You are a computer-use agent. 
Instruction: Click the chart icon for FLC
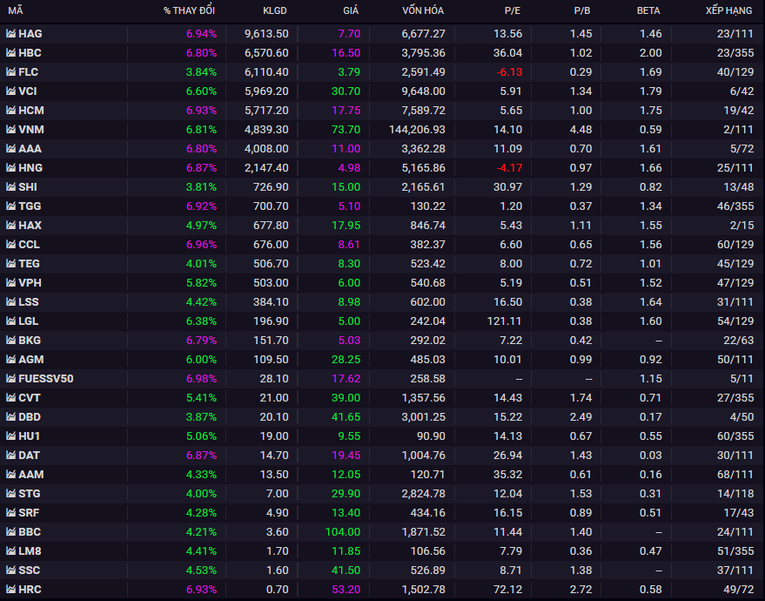(x=11, y=72)
